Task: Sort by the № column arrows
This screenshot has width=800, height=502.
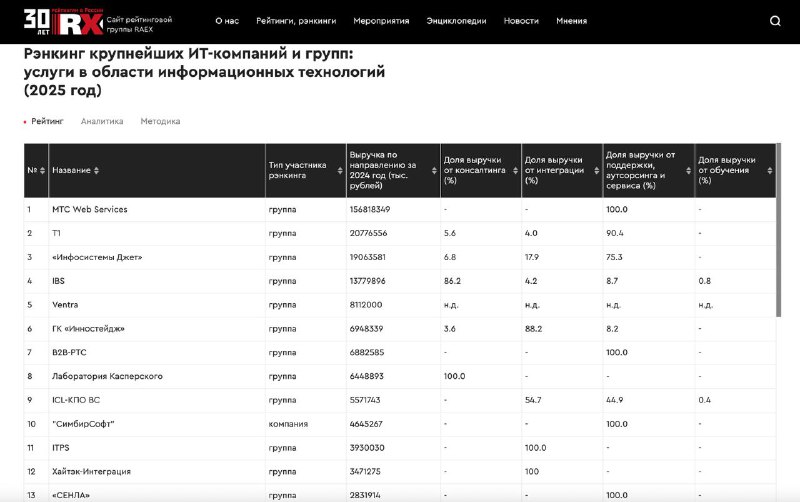Action: 41,171
